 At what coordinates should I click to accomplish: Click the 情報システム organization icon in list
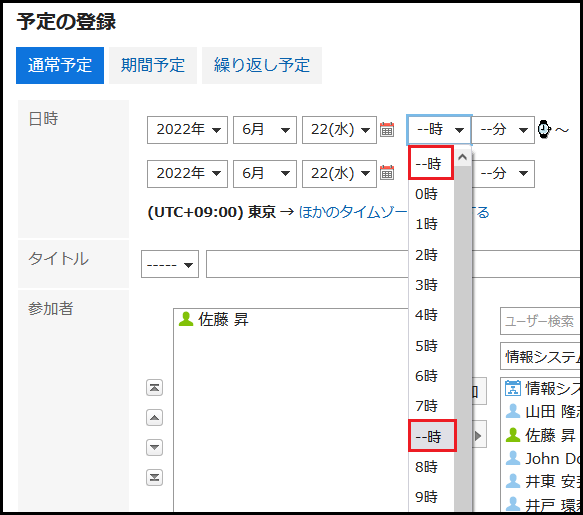[513, 388]
